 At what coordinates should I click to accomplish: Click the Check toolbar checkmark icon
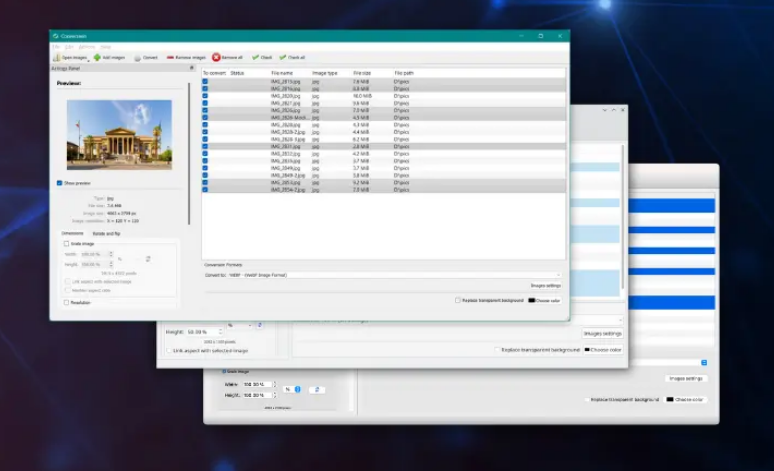[255, 57]
